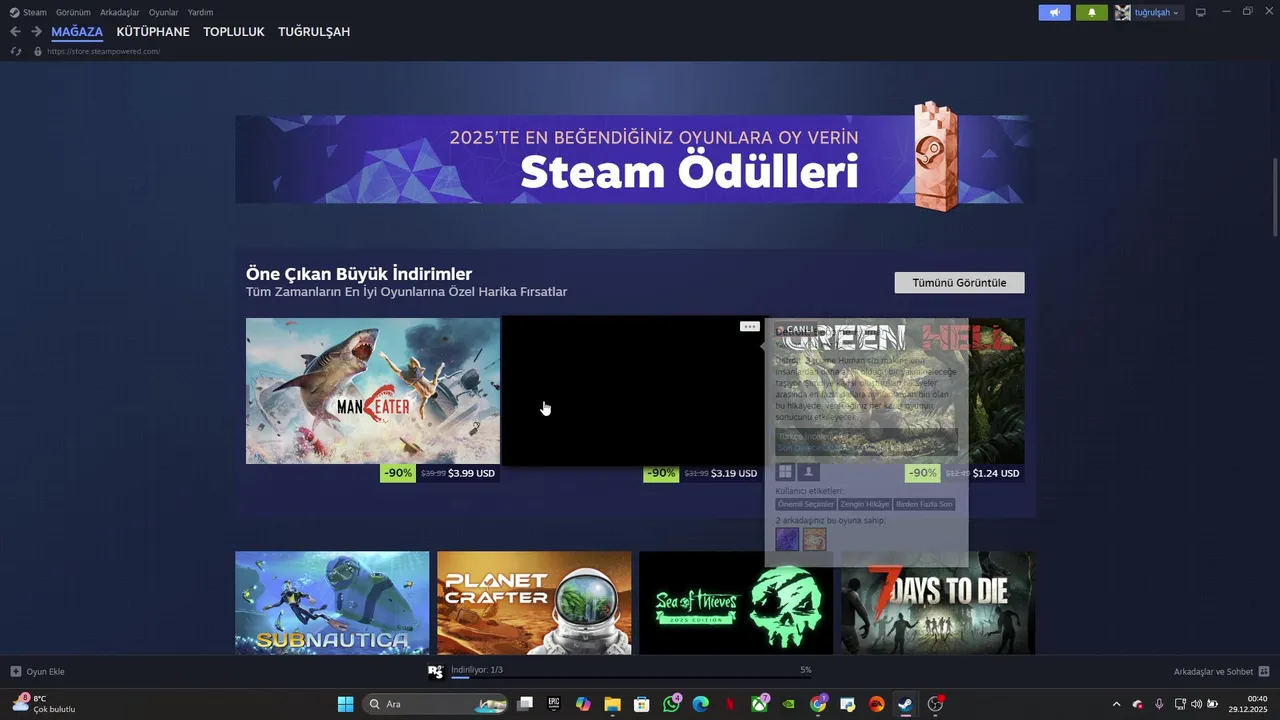
Task: Open the Görünüm menu
Action: coord(73,12)
